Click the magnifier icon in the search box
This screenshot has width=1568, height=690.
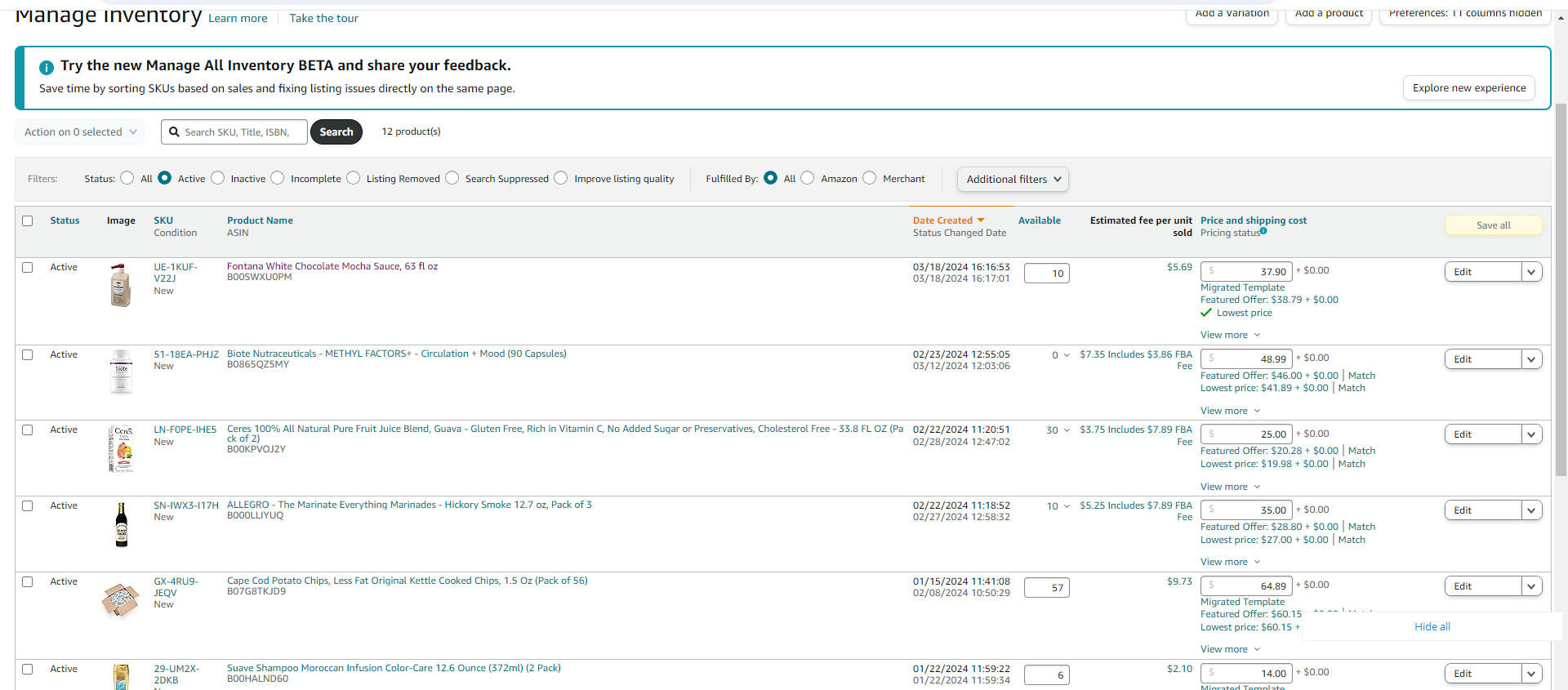click(x=174, y=131)
